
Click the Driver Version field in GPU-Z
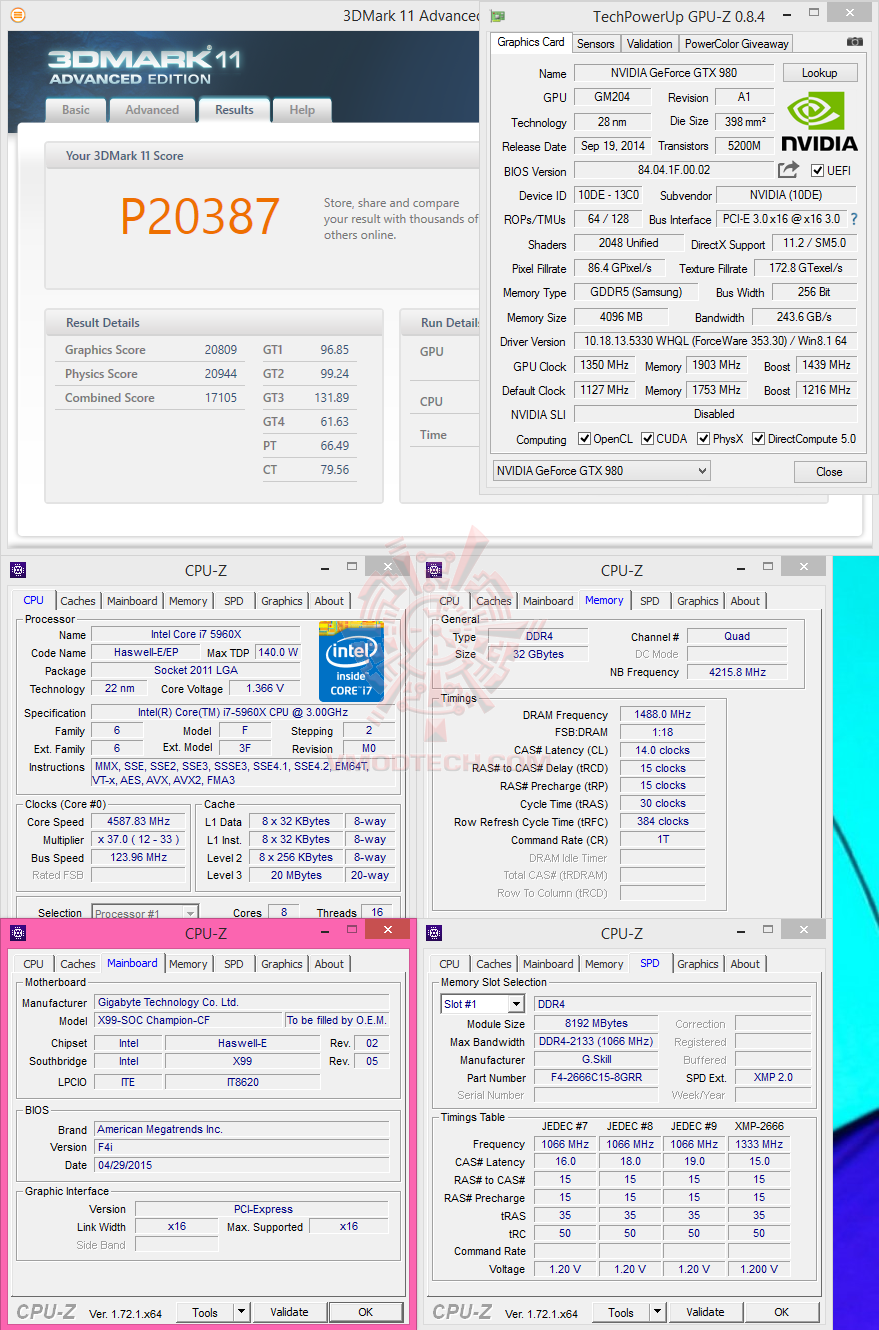pyautogui.click(x=715, y=341)
